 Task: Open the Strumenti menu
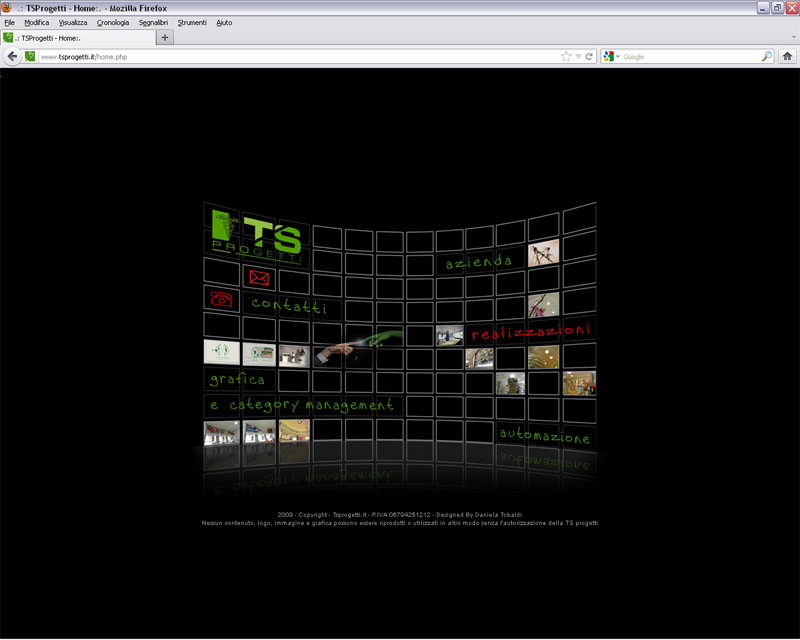click(192, 22)
